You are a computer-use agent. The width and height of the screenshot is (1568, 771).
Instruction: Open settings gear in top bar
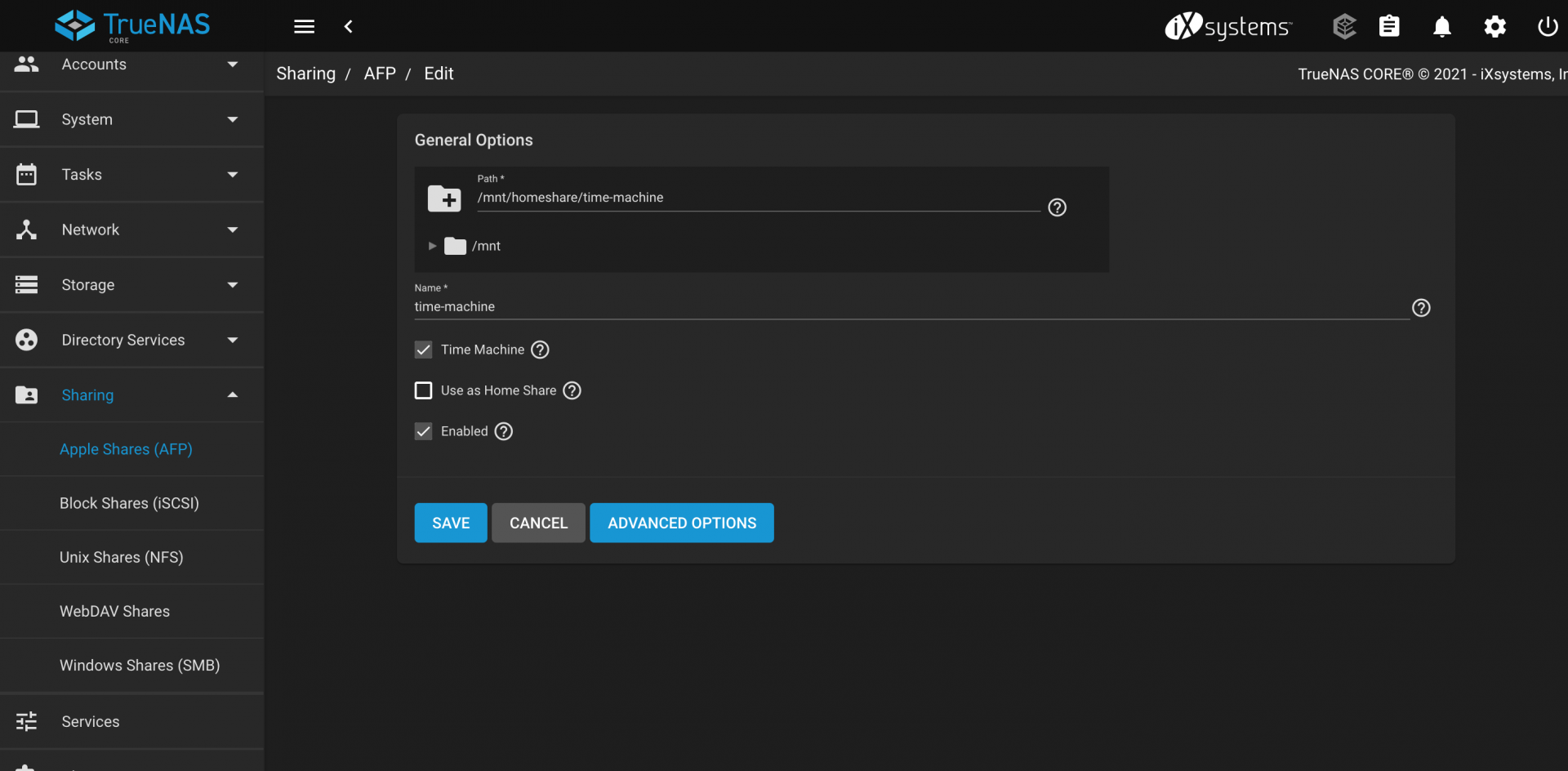pyautogui.click(x=1494, y=27)
